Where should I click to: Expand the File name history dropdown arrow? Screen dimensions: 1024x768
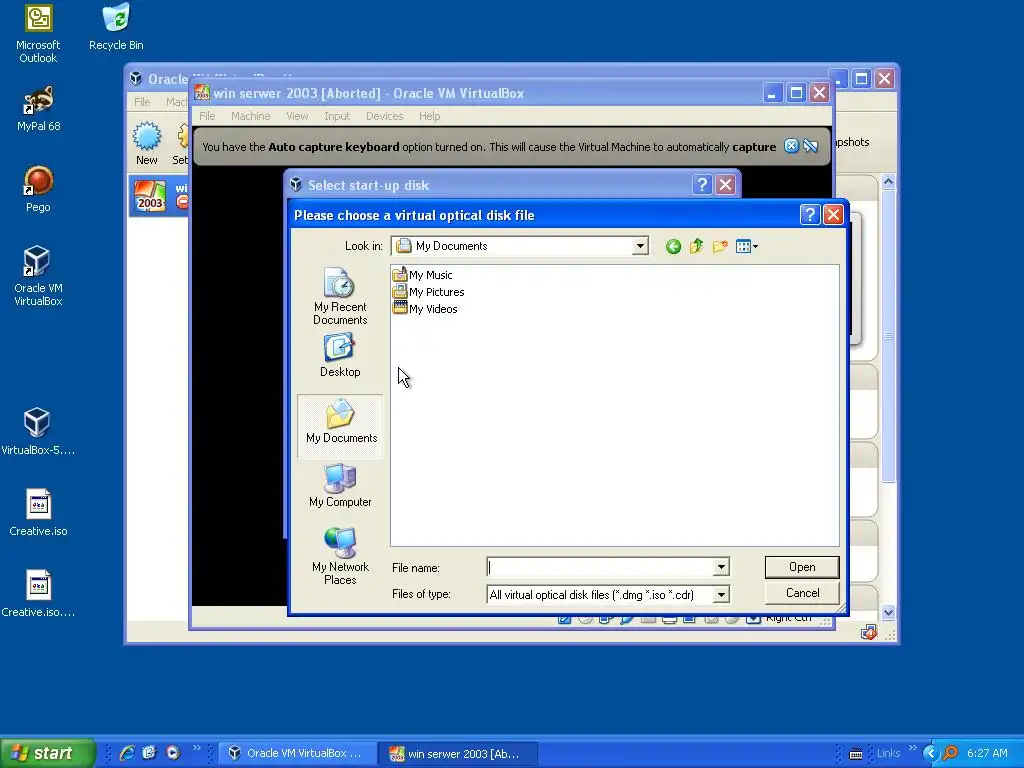pos(721,567)
